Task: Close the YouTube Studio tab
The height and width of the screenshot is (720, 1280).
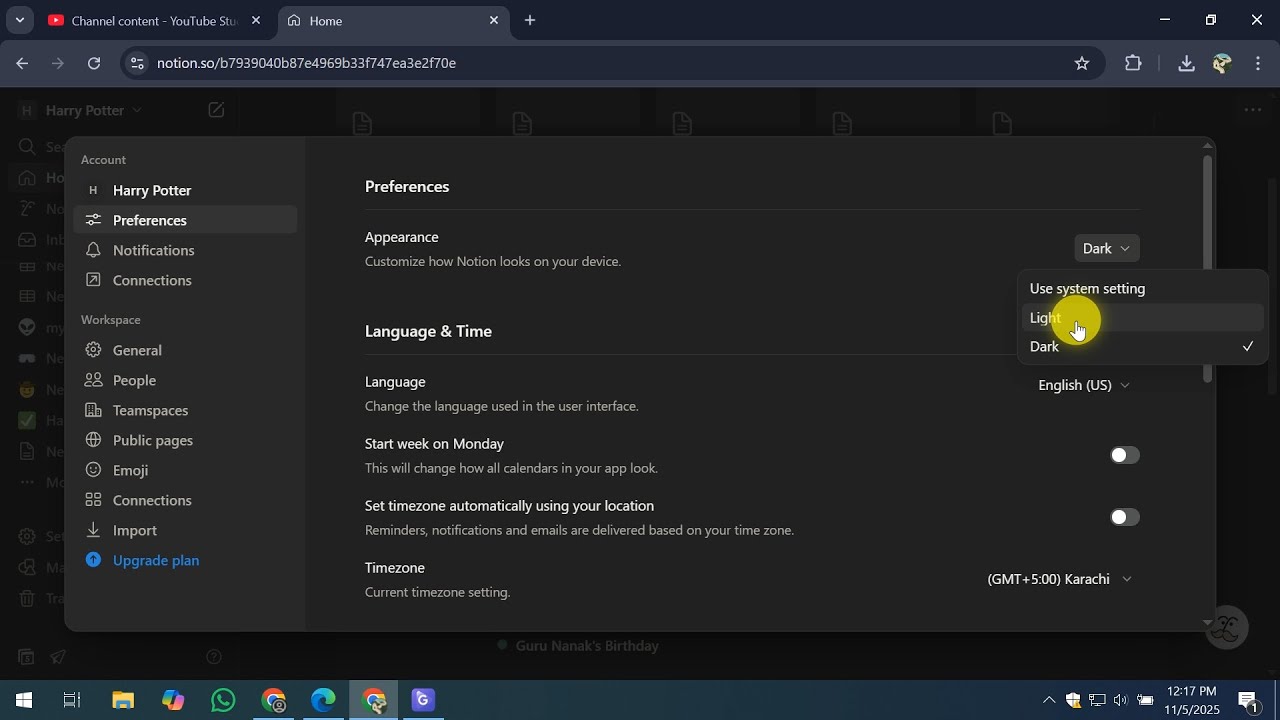Action: (256, 20)
